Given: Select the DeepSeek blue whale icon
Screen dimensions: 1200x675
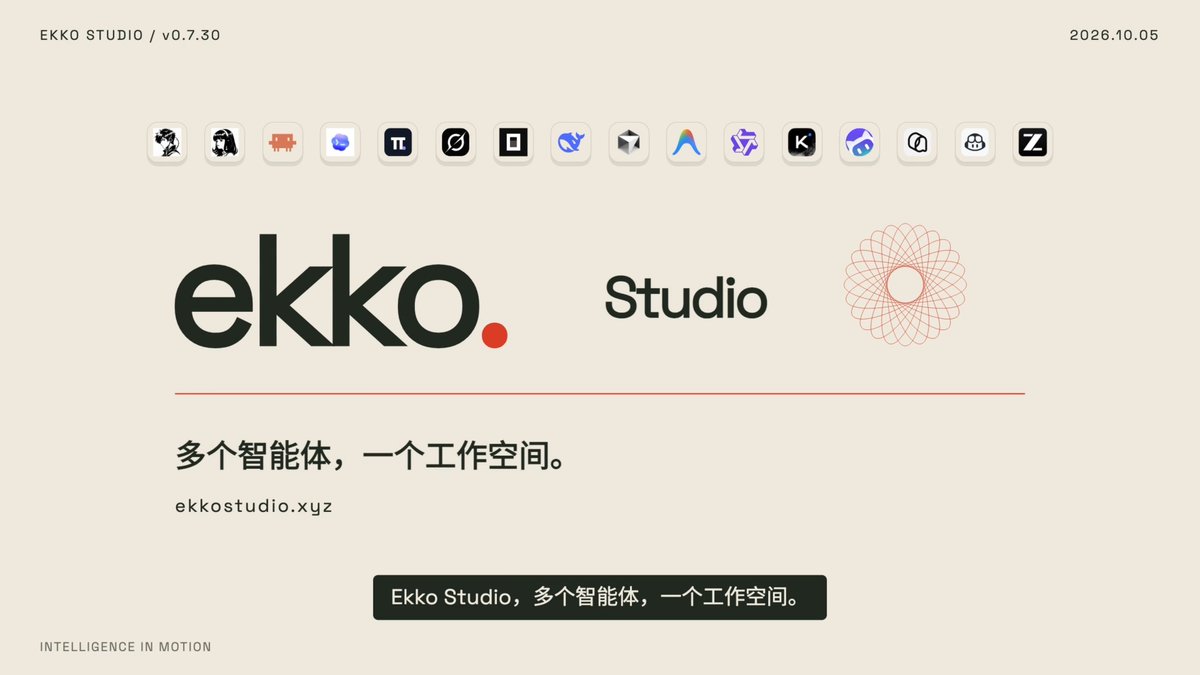Looking at the screenshot, I should [x=571, y=143].
